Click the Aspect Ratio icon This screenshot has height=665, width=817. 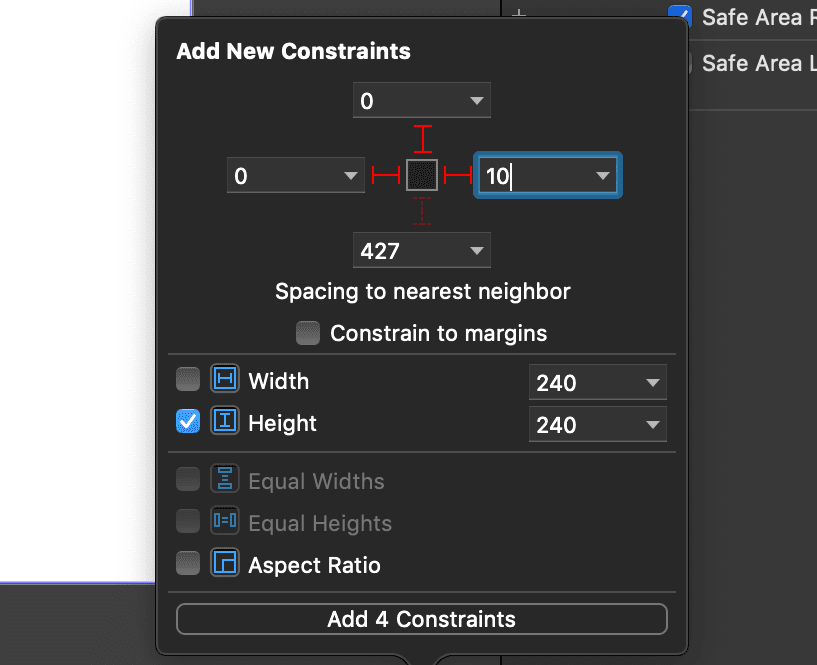[225, 564]
